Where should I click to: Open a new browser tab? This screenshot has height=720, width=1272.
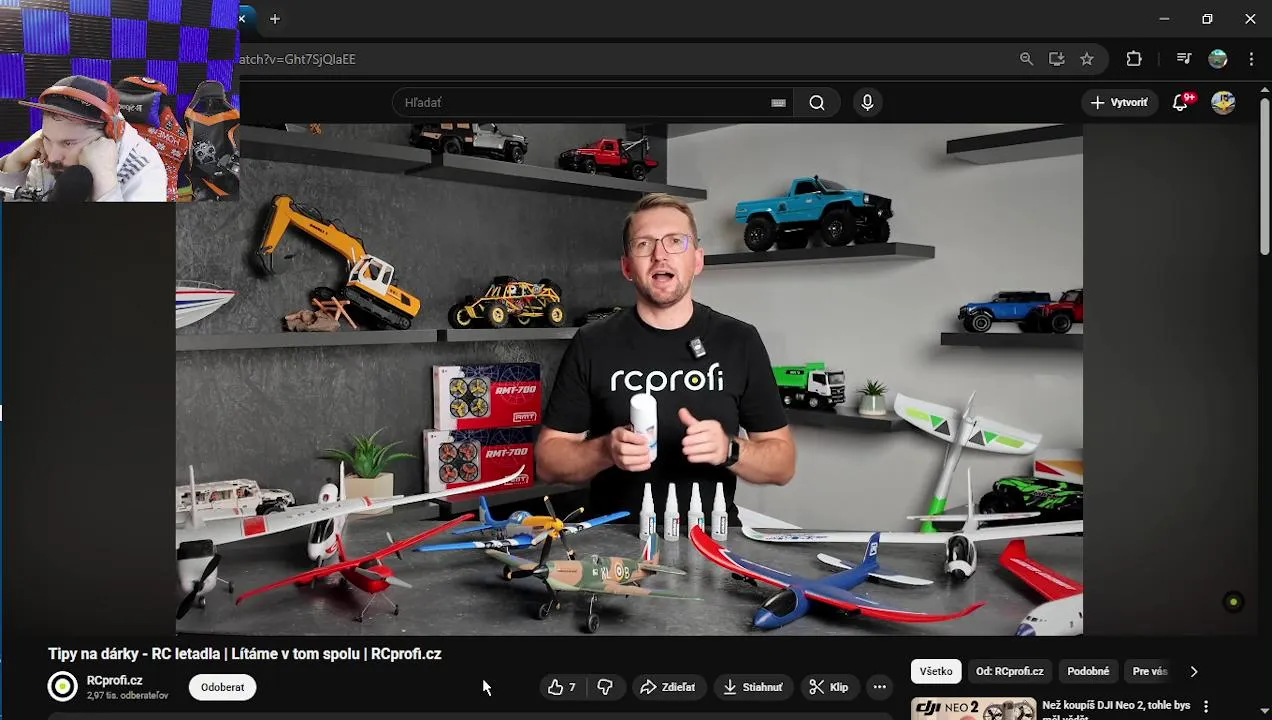[274, 19]
